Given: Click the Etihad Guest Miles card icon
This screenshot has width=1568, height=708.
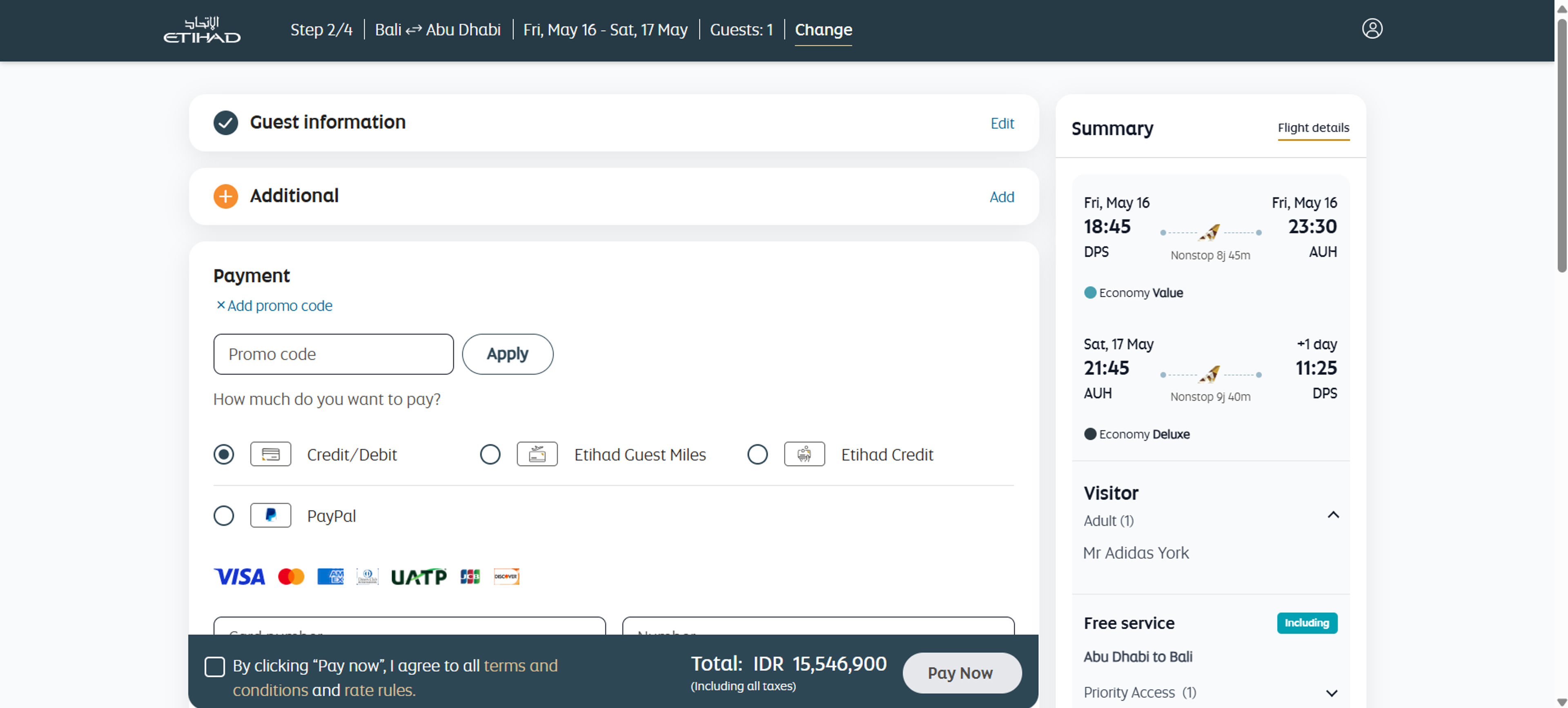Looking at the screenshot, I should [537, 454].
